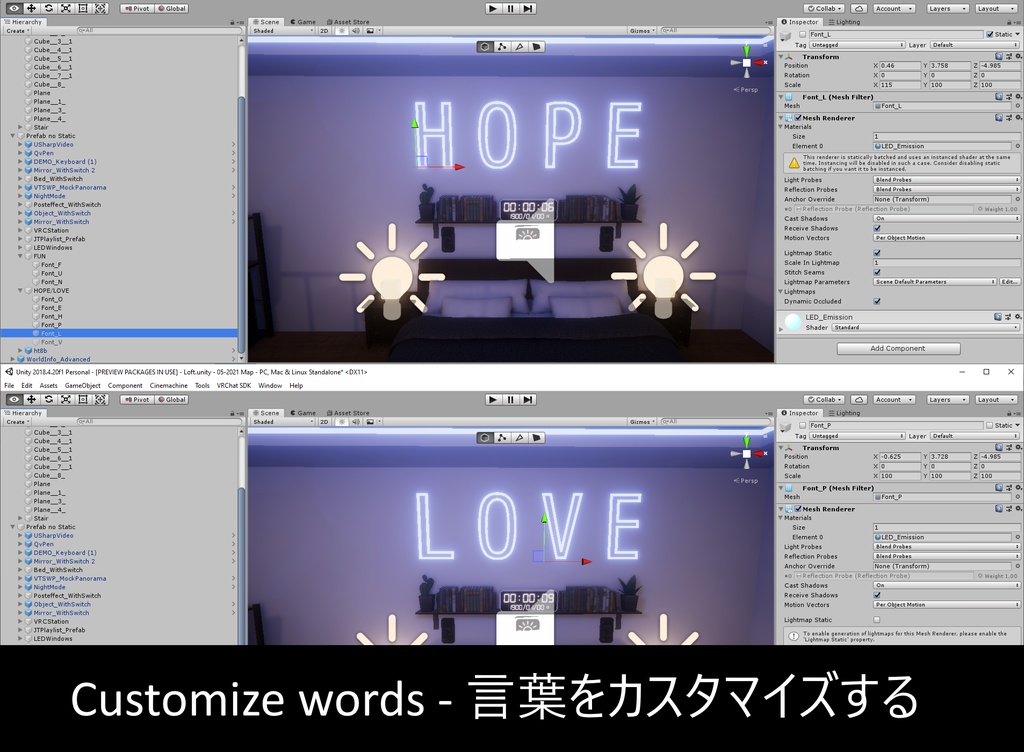The image size is (1024, 752).
Task: Open the GameObject menu
Action: pos(82,386)
